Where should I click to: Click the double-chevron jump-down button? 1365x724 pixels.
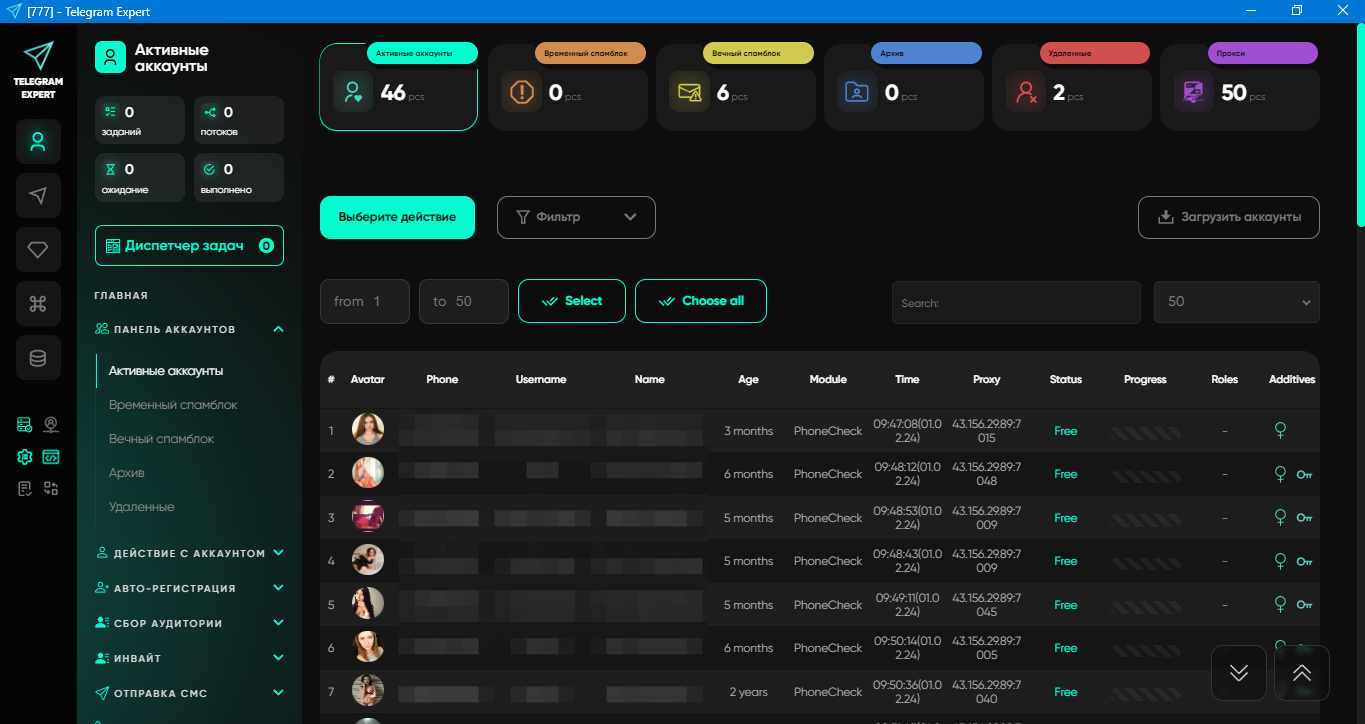1239,673
